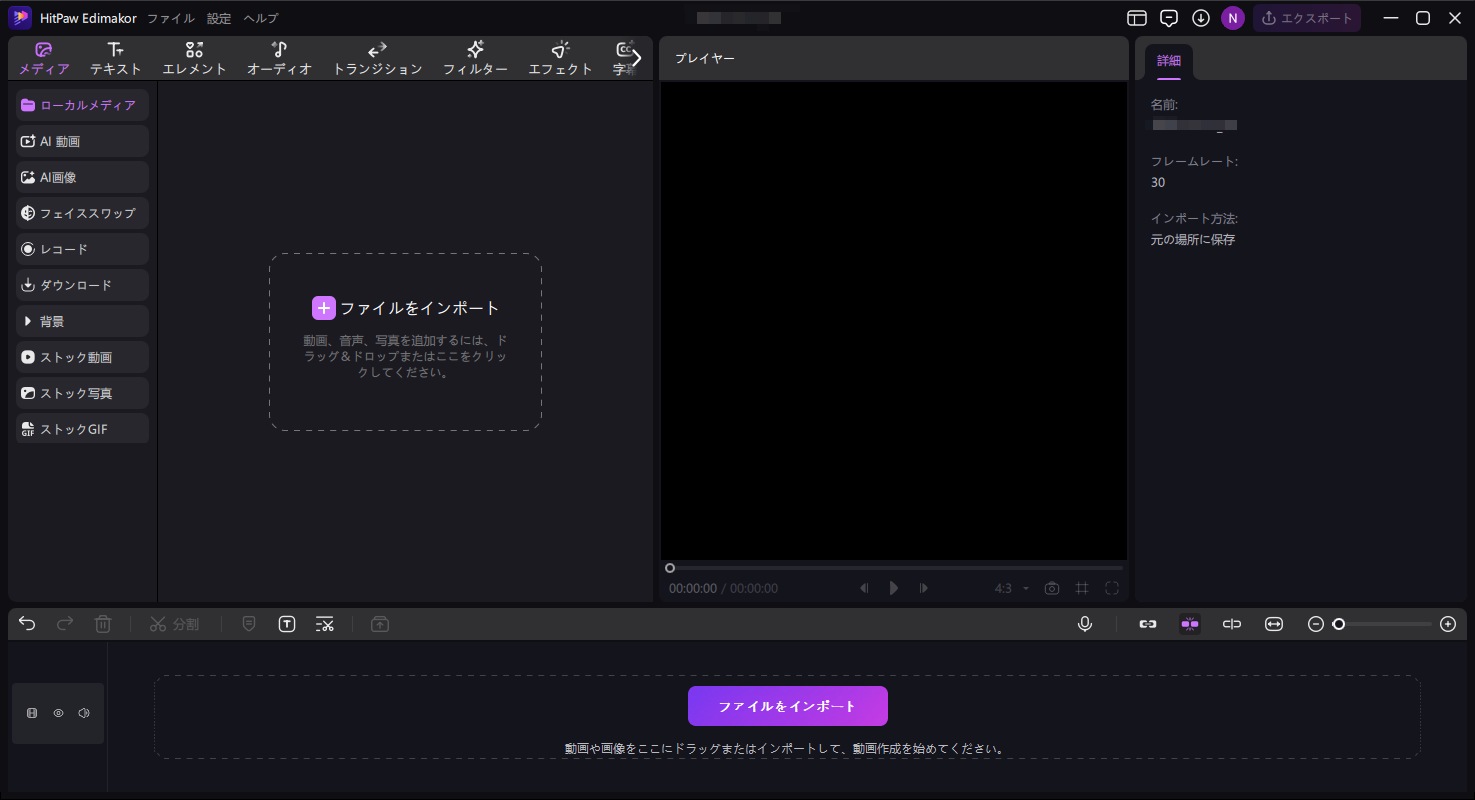Select the レコード (Record) tool in sidebar
This screenshot has height=800, width=1475.
click(62, 249)
